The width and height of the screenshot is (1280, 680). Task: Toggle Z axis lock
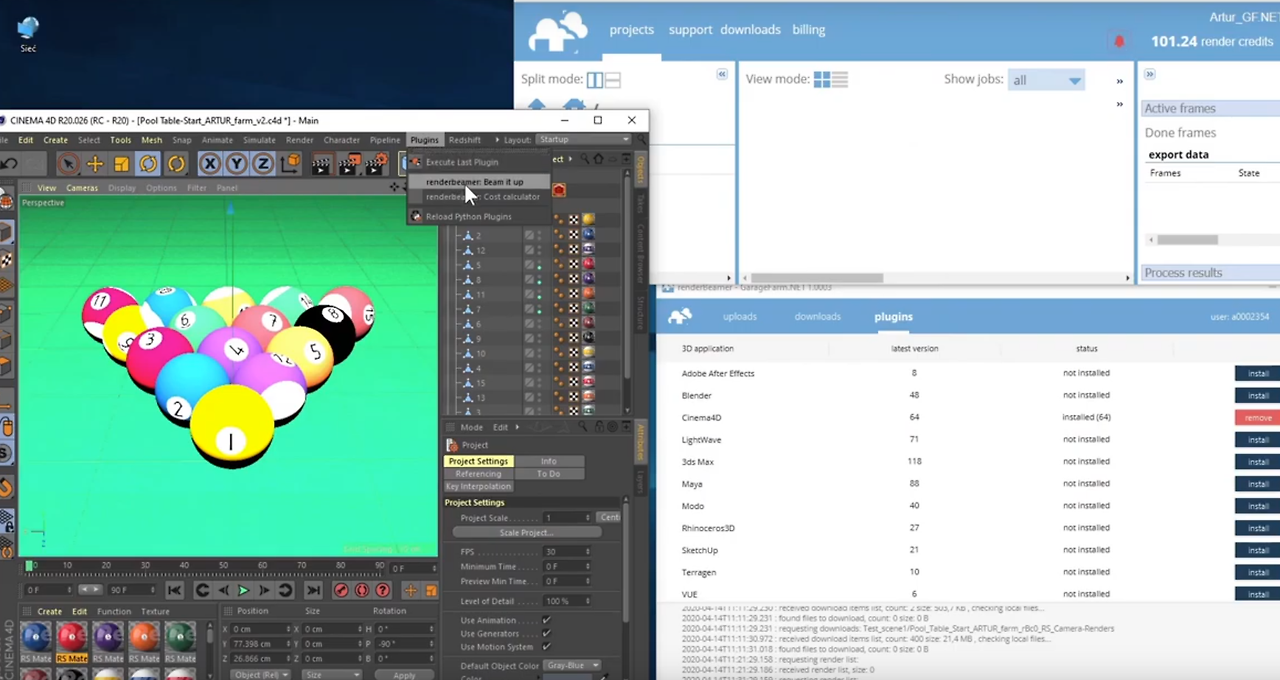[263, 164]
